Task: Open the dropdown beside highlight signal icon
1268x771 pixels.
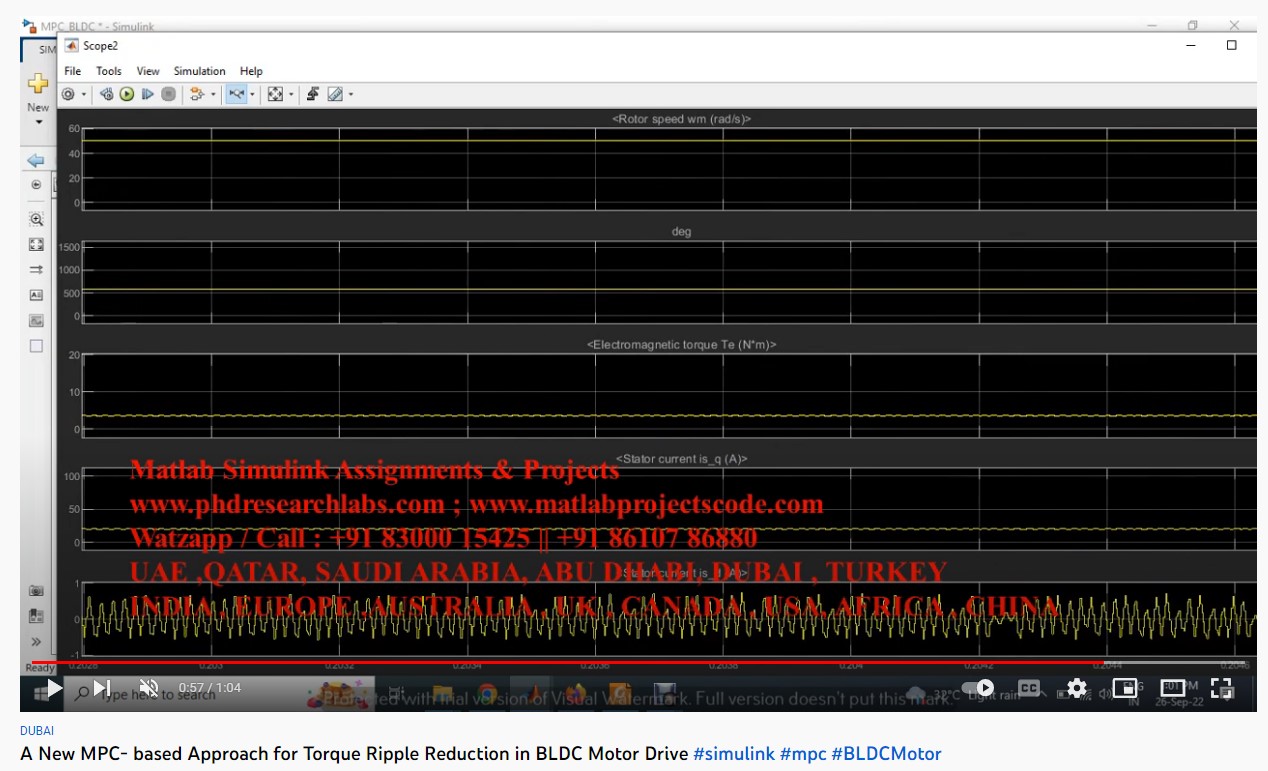Action: (x=213, y=95)
